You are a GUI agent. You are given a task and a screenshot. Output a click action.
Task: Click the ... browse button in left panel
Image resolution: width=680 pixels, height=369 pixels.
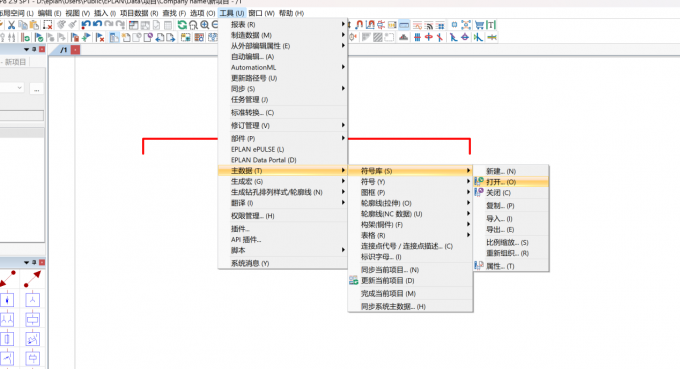coord(36,89)
